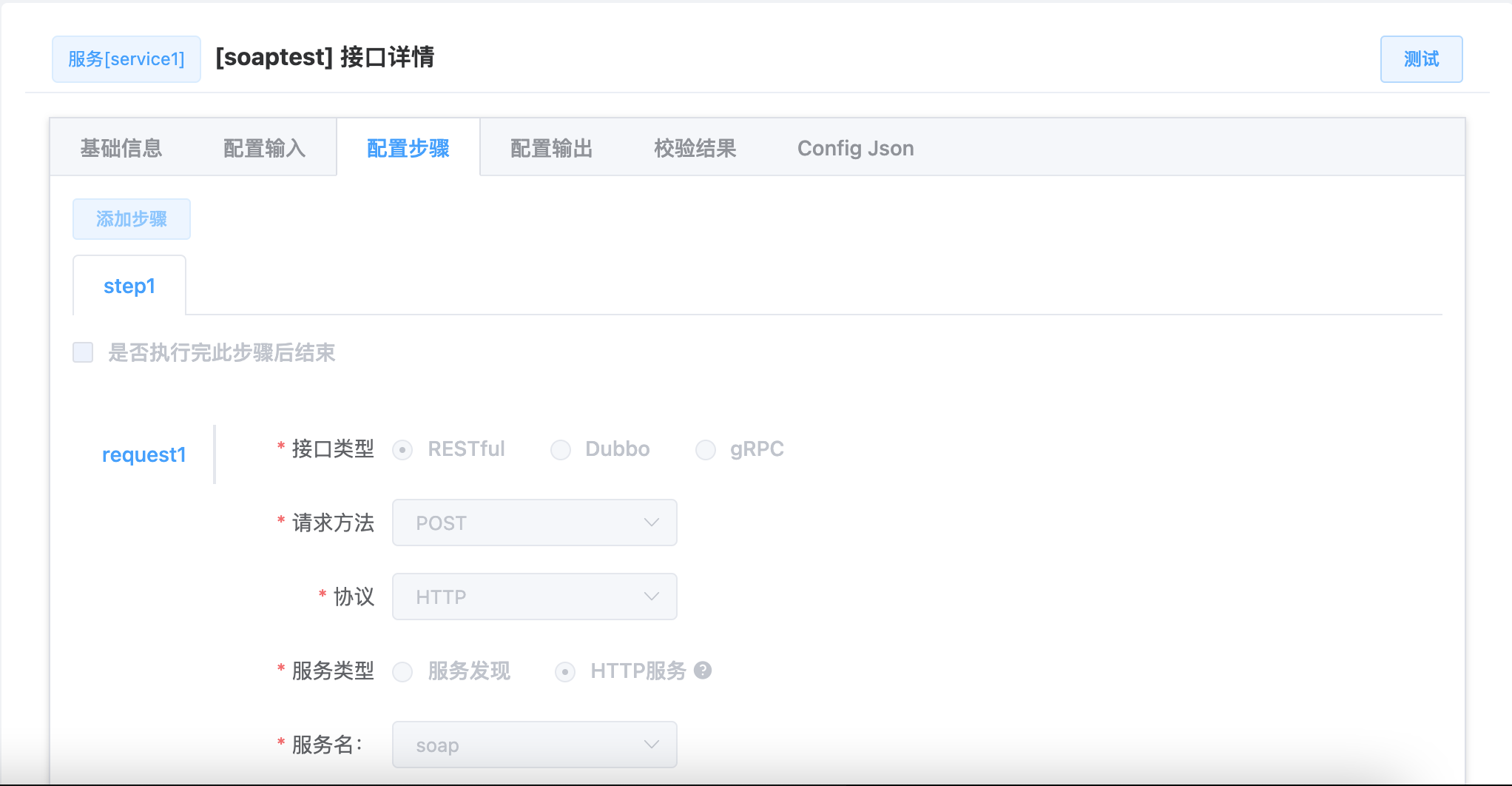Click the 测试 button

pos(1421,59)
